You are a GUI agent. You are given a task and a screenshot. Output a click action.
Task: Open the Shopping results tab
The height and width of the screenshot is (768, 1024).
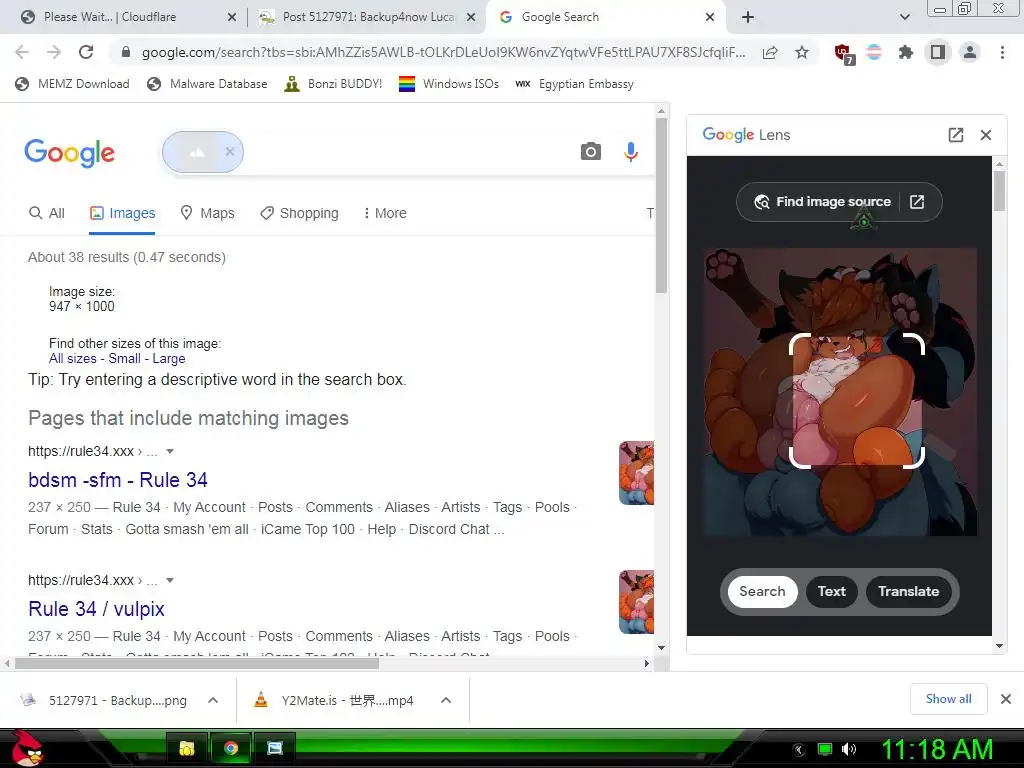(299, 213)
